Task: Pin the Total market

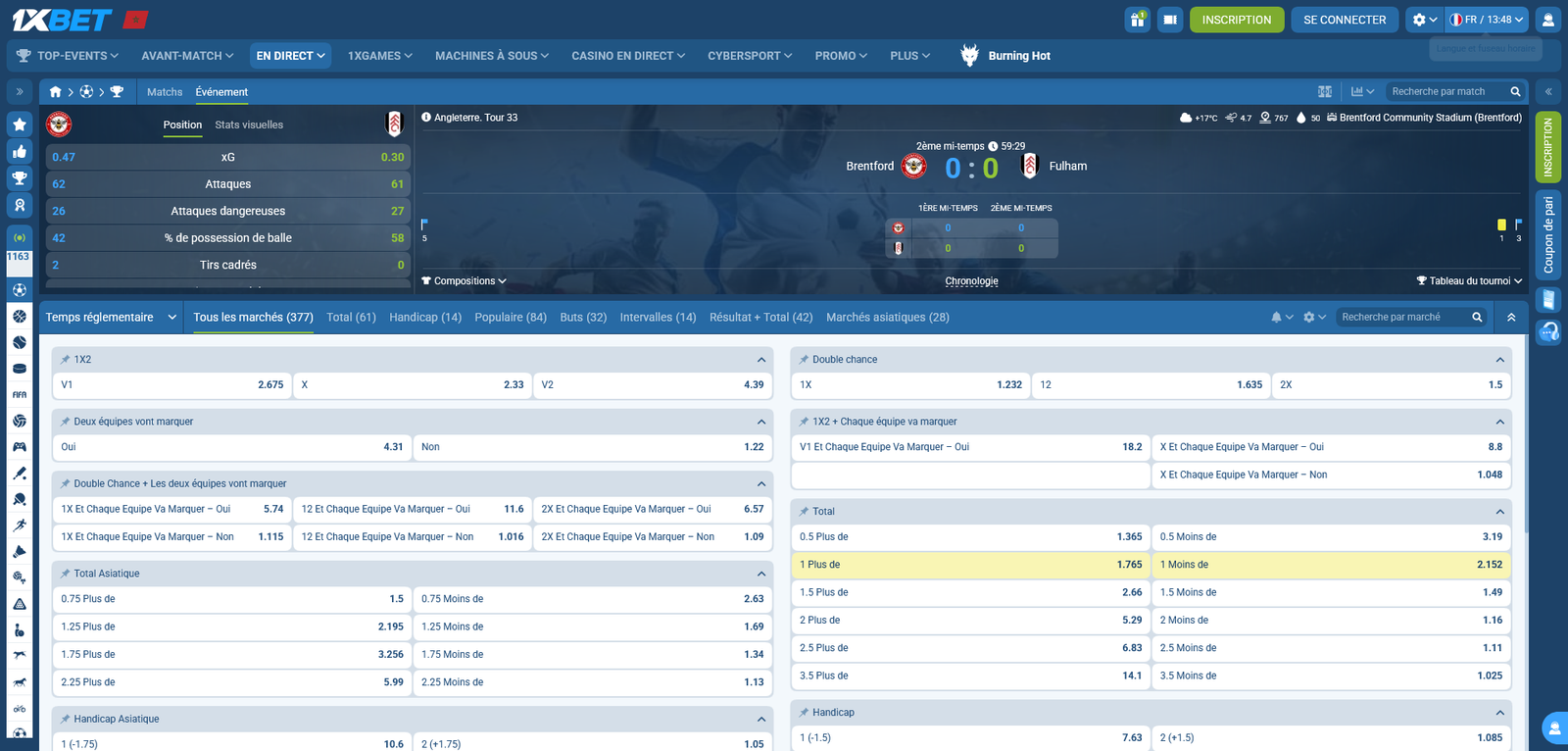Action: tap(805, 512)
